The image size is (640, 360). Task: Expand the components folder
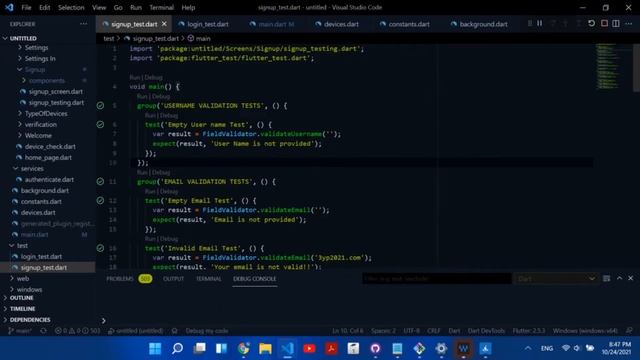[x=24, y=81]
